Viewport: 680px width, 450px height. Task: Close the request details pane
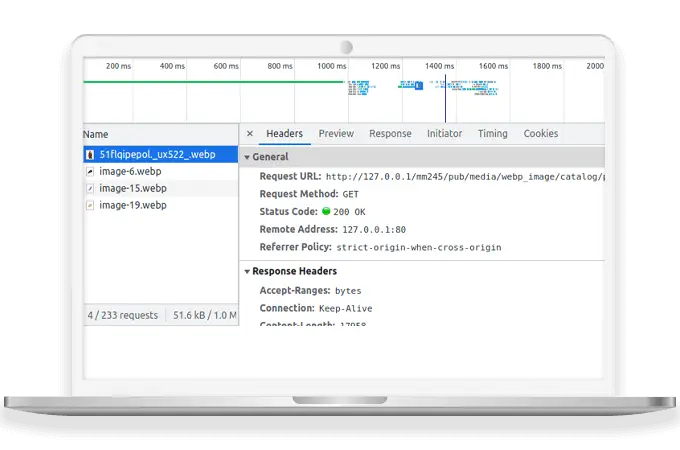(x=250, y=134)
